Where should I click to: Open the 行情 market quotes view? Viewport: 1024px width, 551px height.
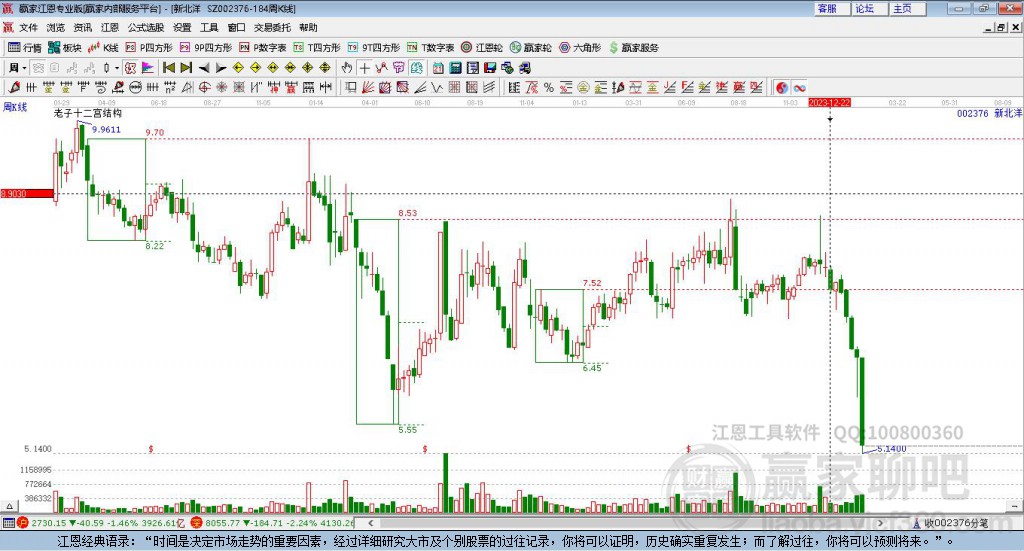(x=25, y=48)
